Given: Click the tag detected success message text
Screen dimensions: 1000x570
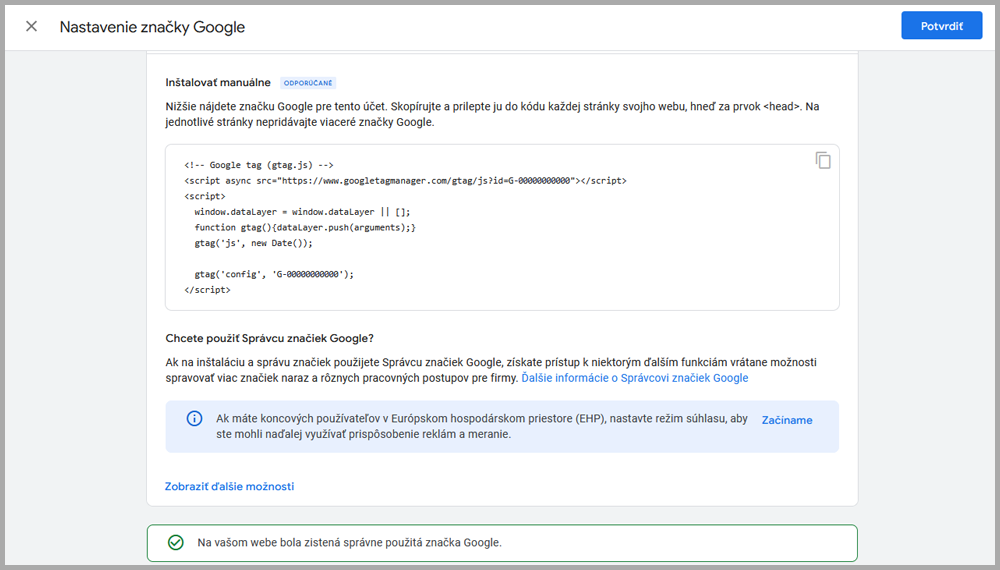Looking at the screenshot, I should pos(349,542).
